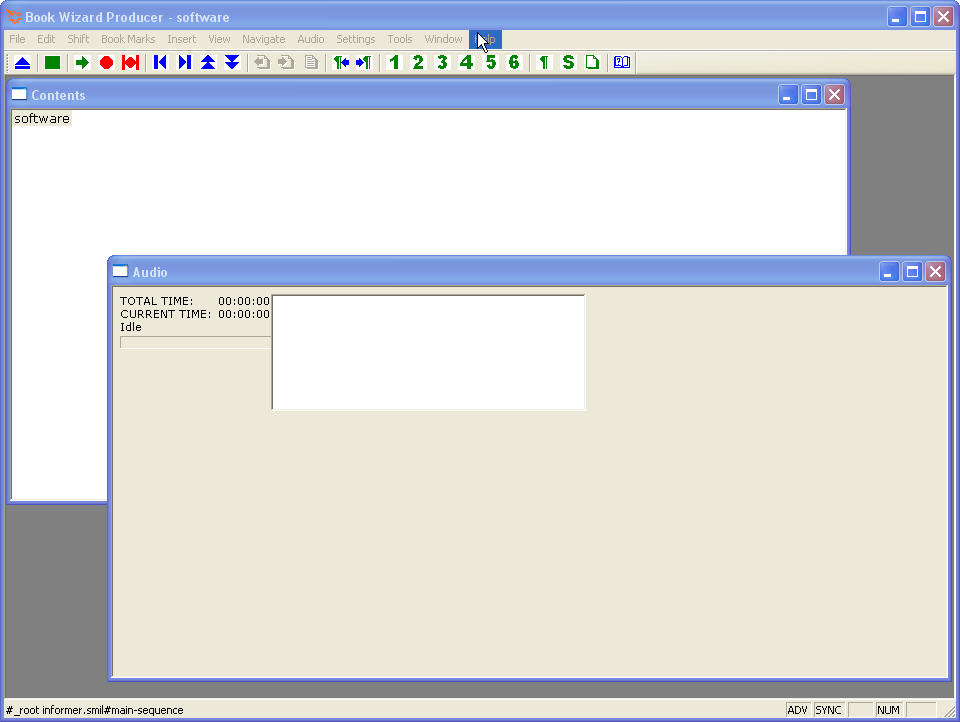Click the first grayed-out document import icon
Screen dimensions: 960x722
(262, 62)
